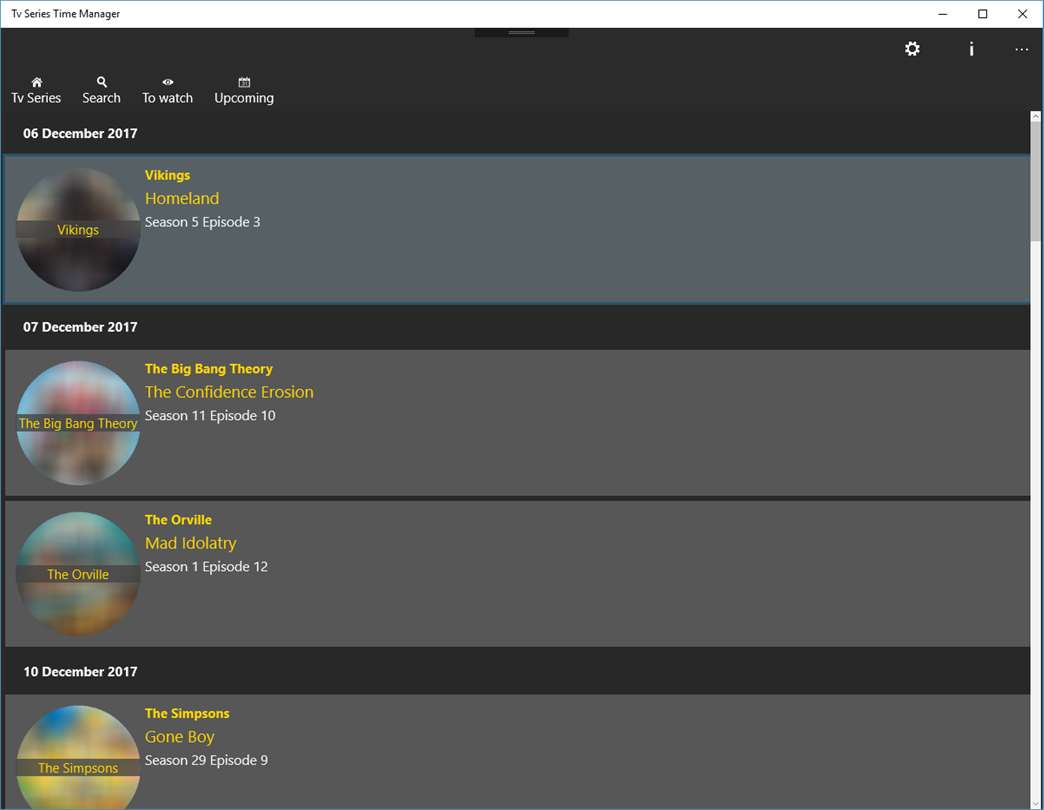Select The Orville bold series title
Viewport: 1044px width, 810px height.
point(178,520)
